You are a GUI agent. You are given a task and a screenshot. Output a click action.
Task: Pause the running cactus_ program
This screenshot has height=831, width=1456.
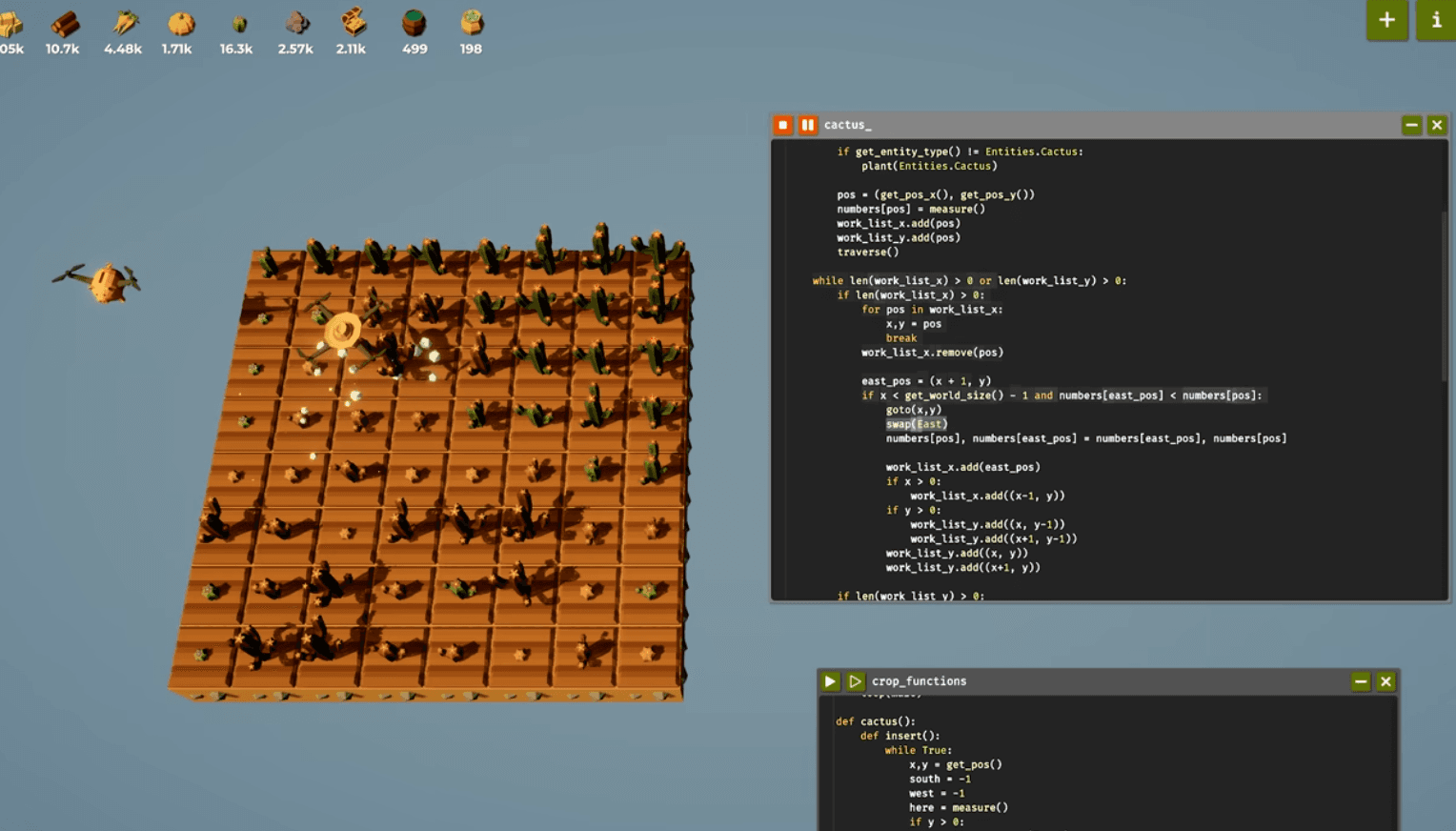(x=807, y=125)
